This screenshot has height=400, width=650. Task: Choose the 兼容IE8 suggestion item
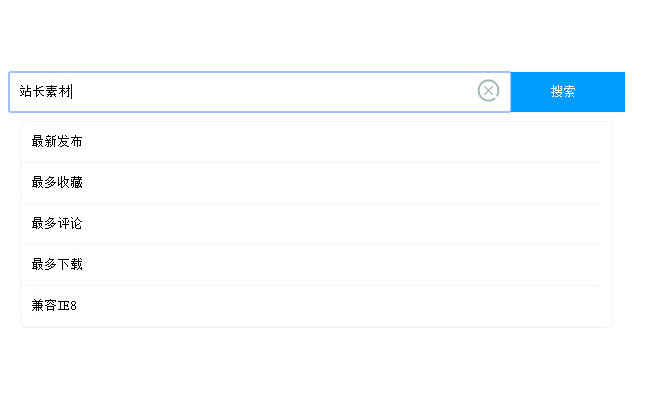tap(55, 306)
